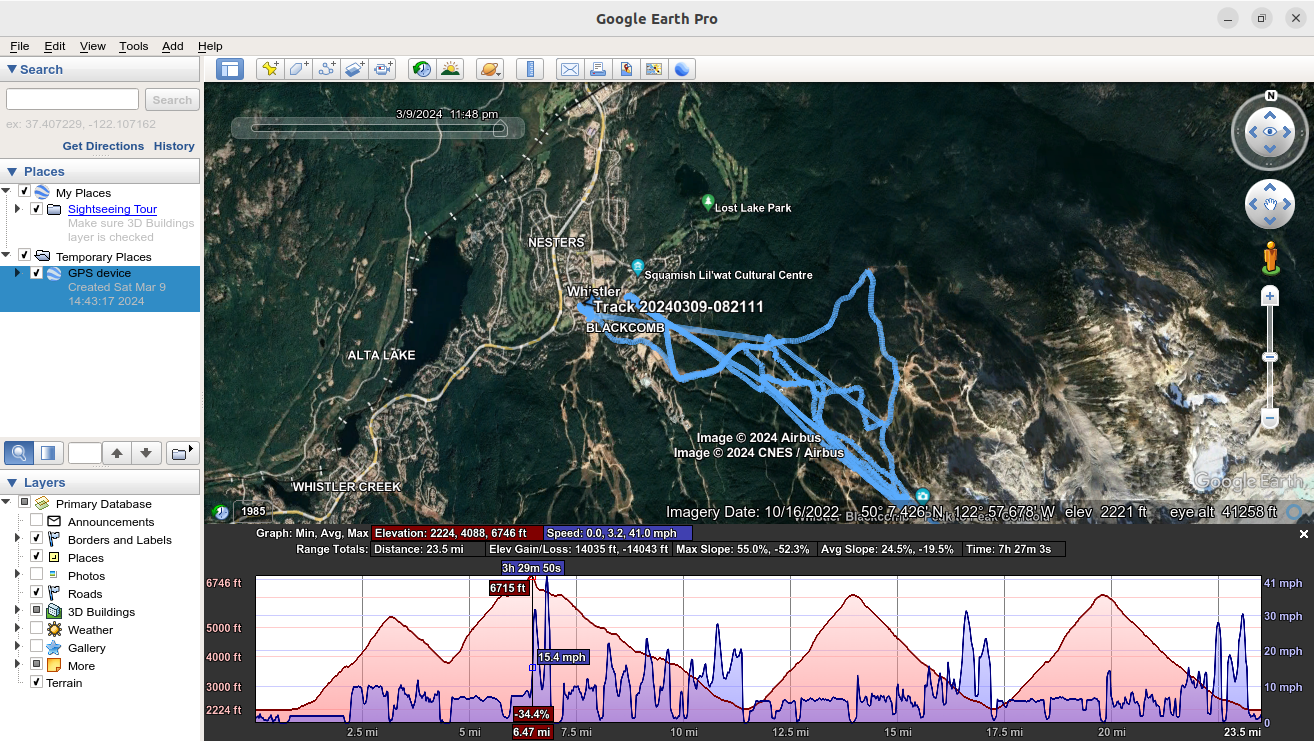Open the planet switcher toolbar button
This screenshot has height=741, width=1314.
[490, 69]
